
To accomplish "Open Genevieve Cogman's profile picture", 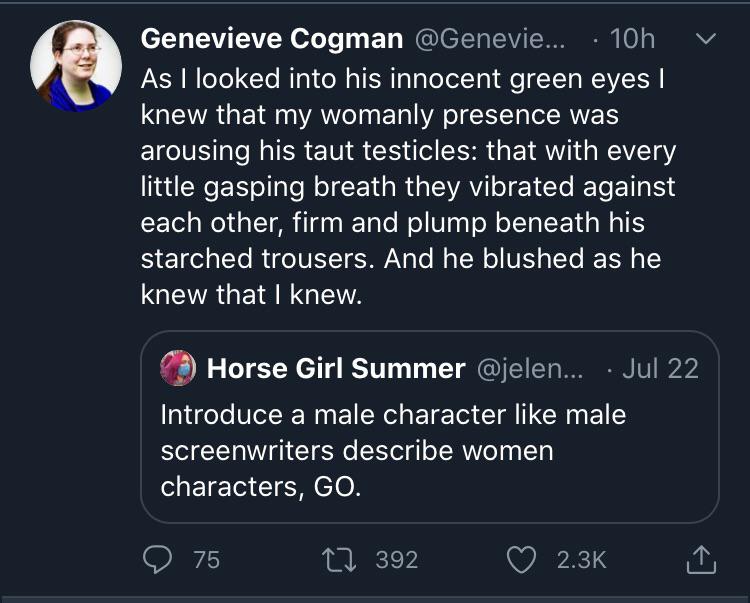I will pos(76,66).
